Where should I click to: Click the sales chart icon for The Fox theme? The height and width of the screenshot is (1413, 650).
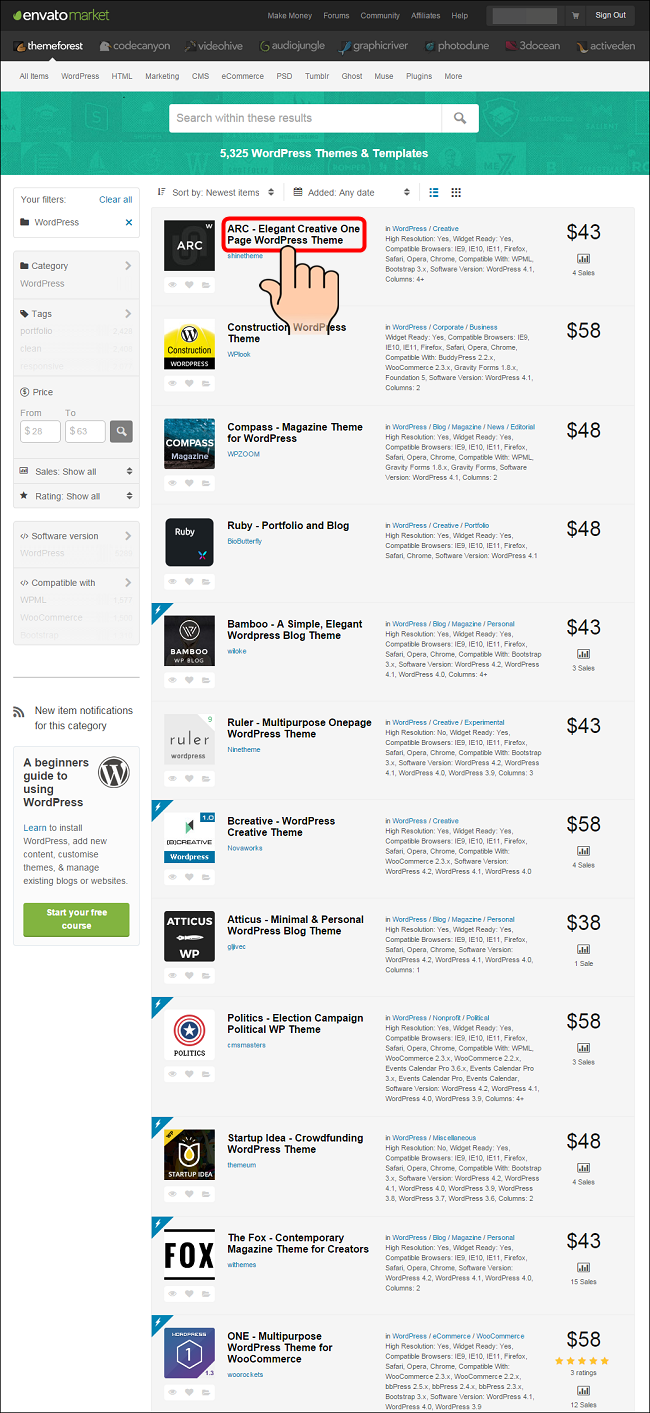(583, 1267)
